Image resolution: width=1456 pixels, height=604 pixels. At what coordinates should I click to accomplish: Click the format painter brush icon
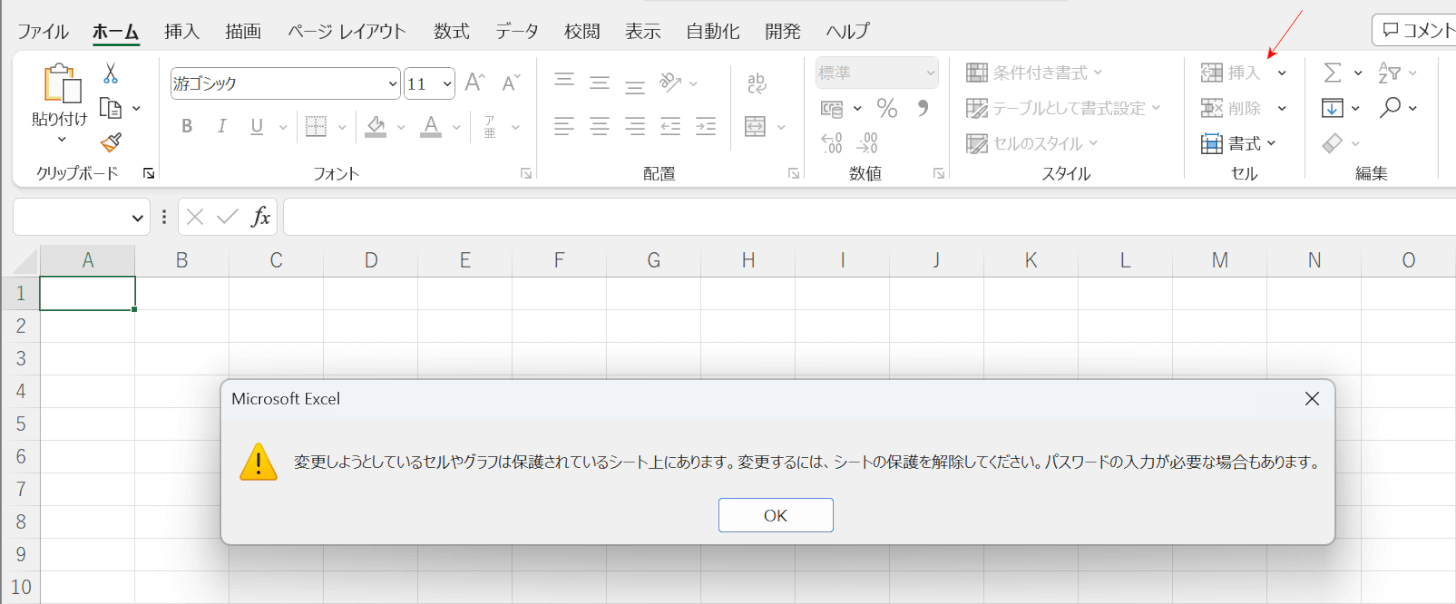110,142
